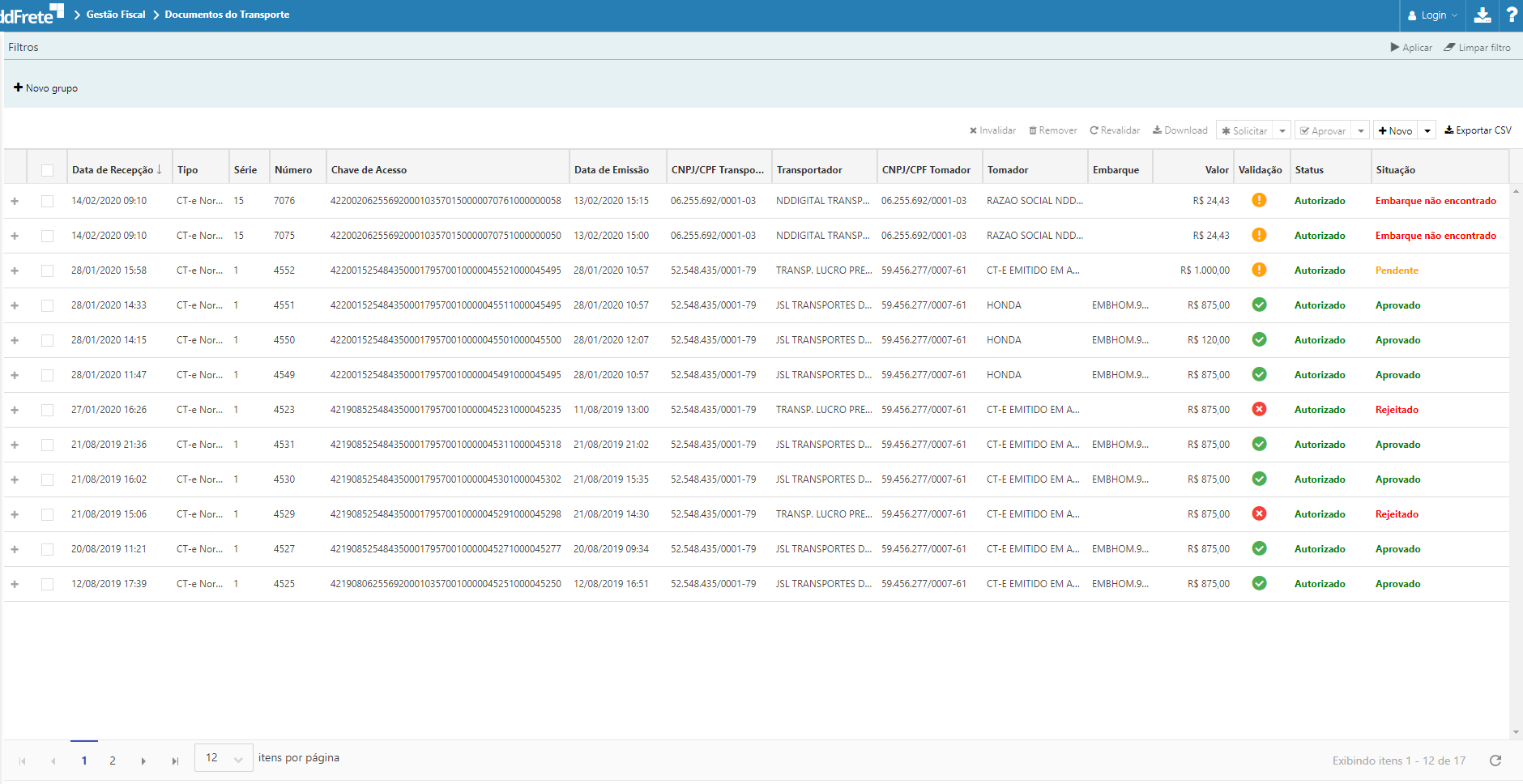This screenshot has height=784, width=1523.
Task: Open the items per page dropdown
Action: click(x=224, y=758)
